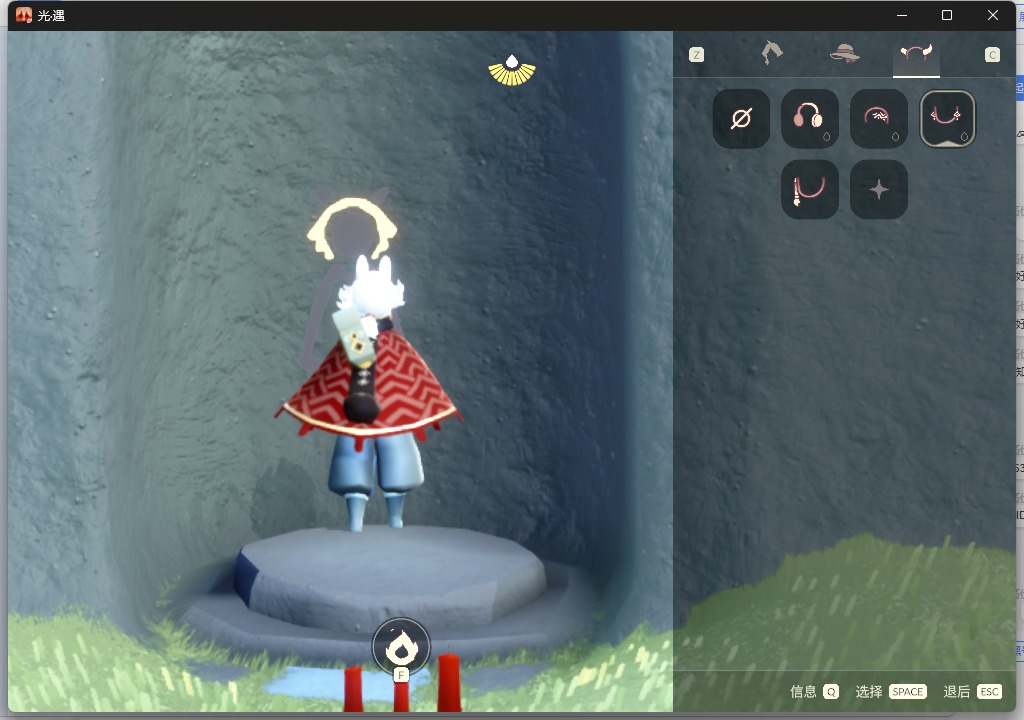This screenshot has height=720, width=1024.
Task: Confirm 选择 with the SPACE button
Action: (891, 691)
